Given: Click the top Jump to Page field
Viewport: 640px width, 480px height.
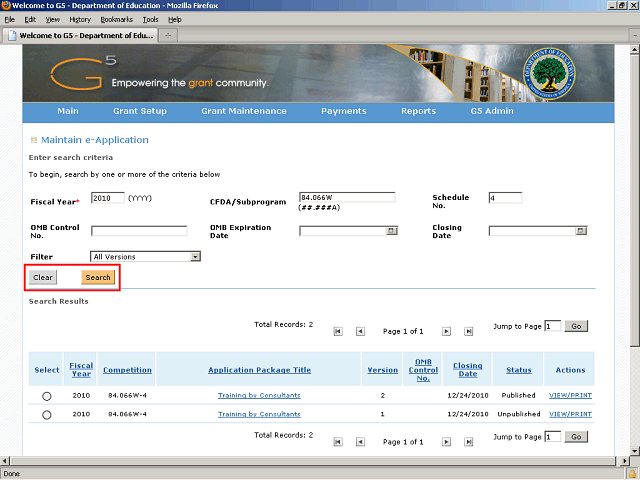Looking at the screenshot, I should coord(553,326).
